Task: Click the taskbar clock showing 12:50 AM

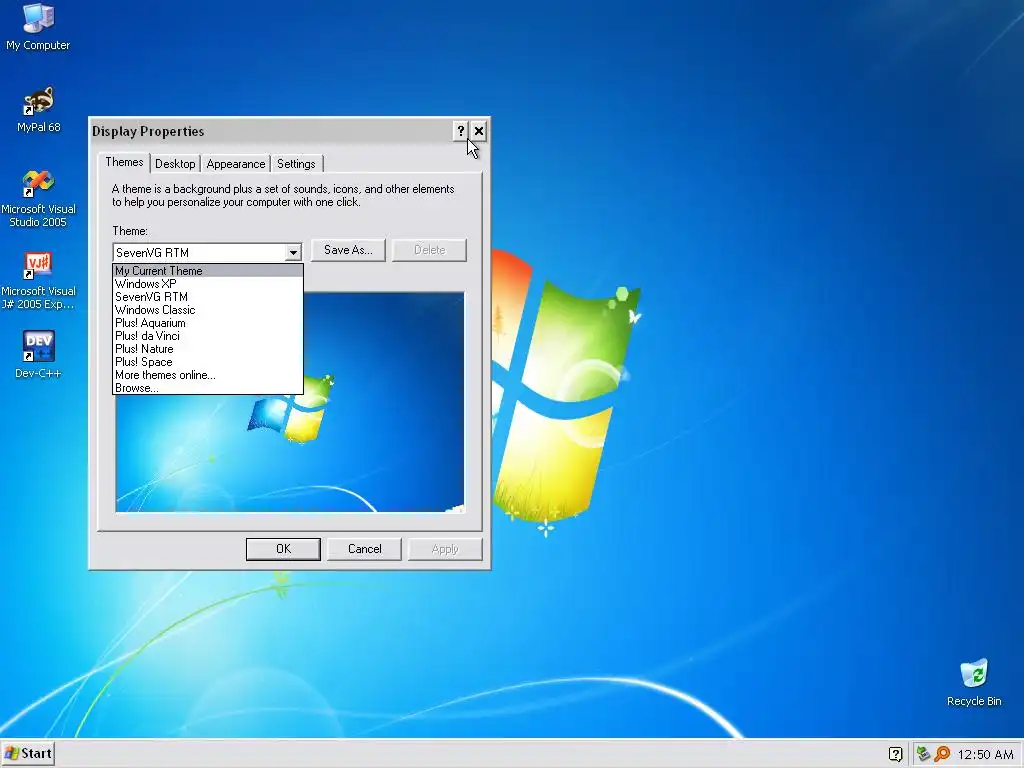Action: [x=985, y=754]
